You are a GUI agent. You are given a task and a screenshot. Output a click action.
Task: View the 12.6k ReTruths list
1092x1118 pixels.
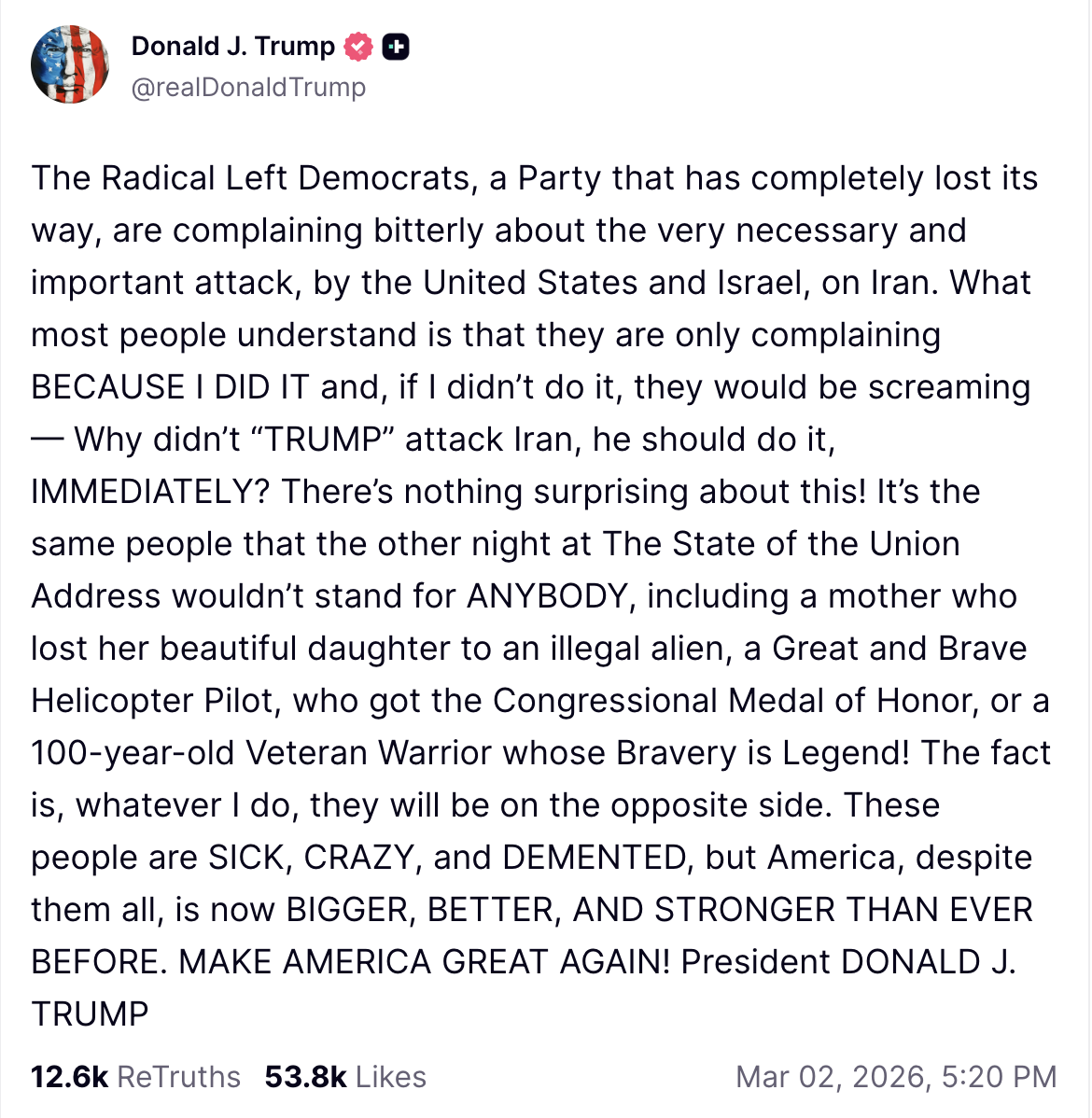[135, 1077]
